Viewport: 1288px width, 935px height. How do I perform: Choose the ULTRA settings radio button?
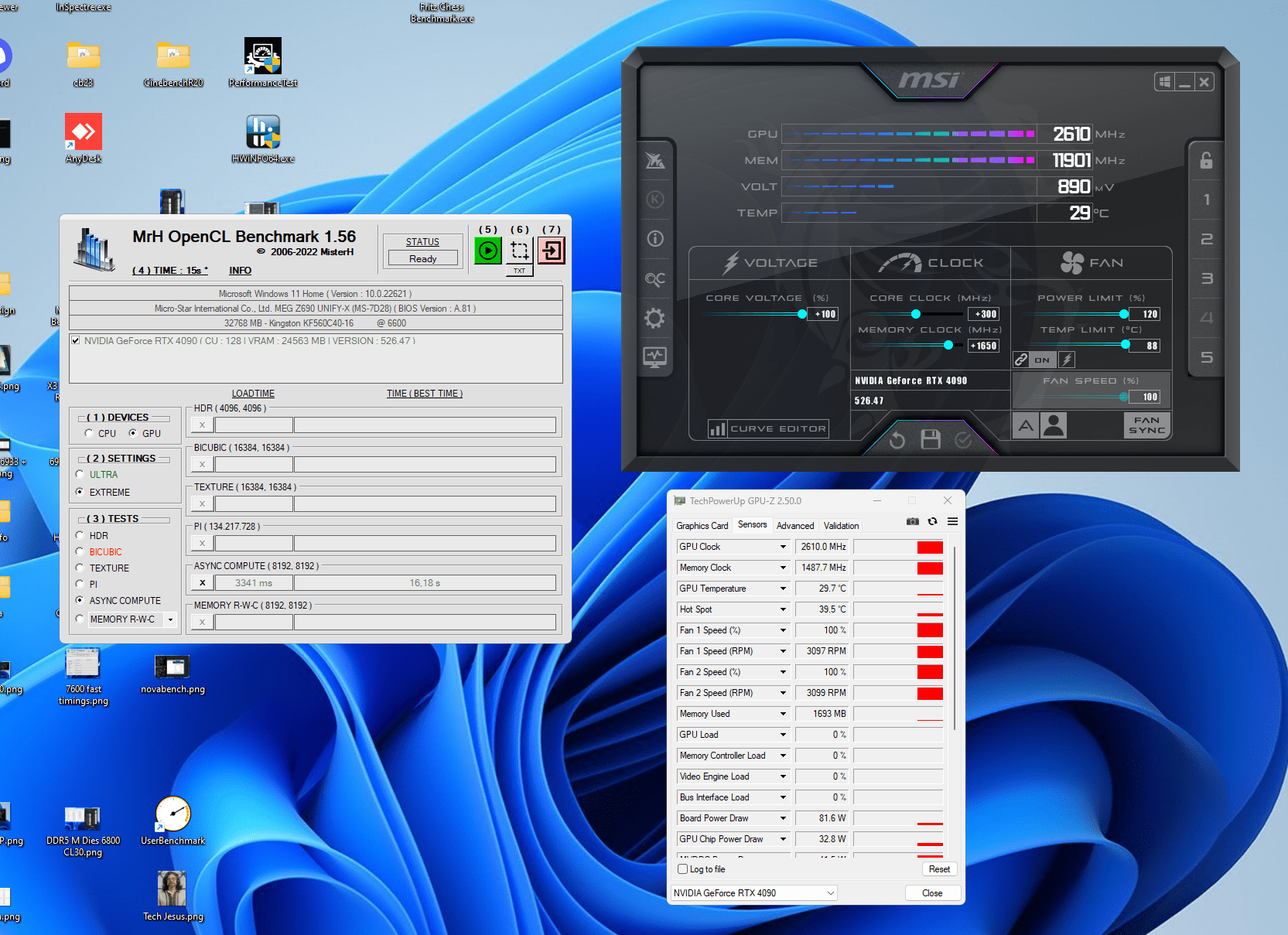click(x=80, y=474)
